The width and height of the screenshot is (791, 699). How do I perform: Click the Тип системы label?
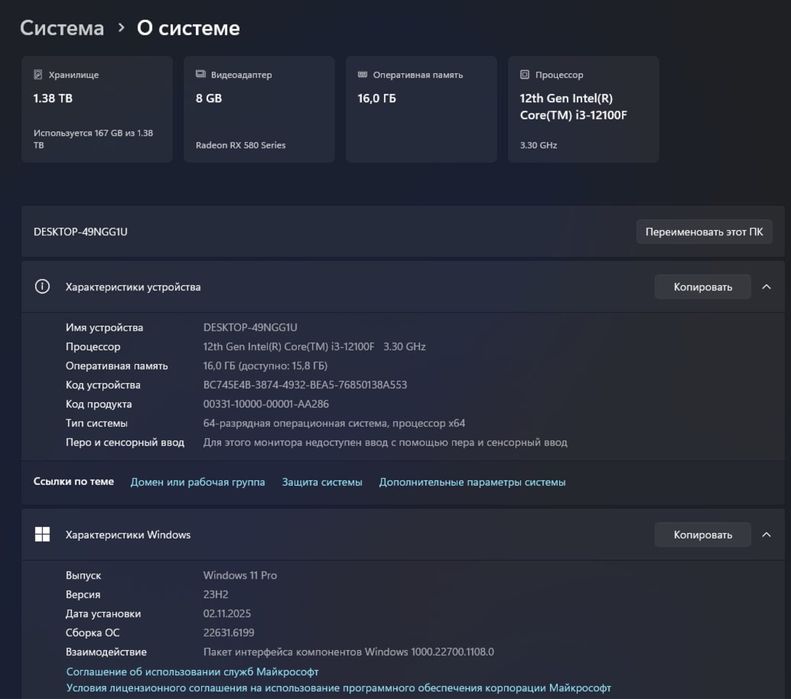point(96,423)
